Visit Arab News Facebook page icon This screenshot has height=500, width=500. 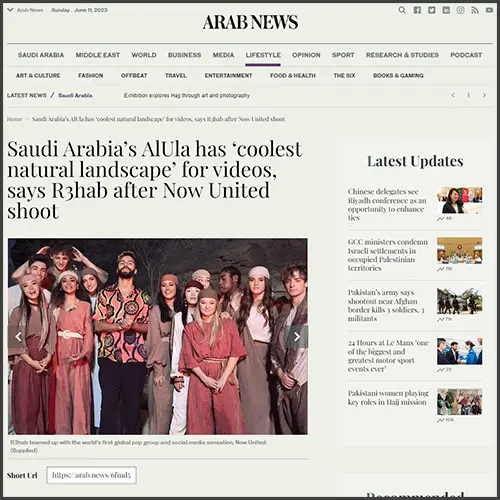417,10
